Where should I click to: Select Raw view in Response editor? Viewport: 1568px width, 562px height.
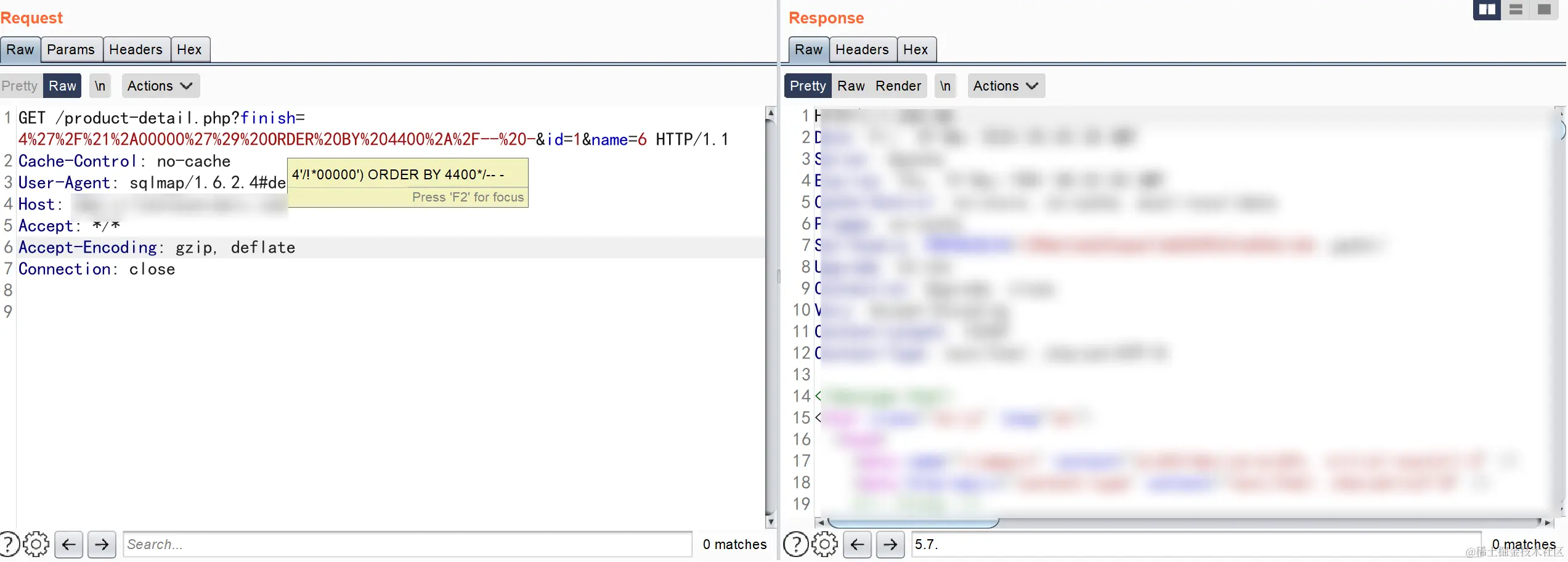(851, 86)
